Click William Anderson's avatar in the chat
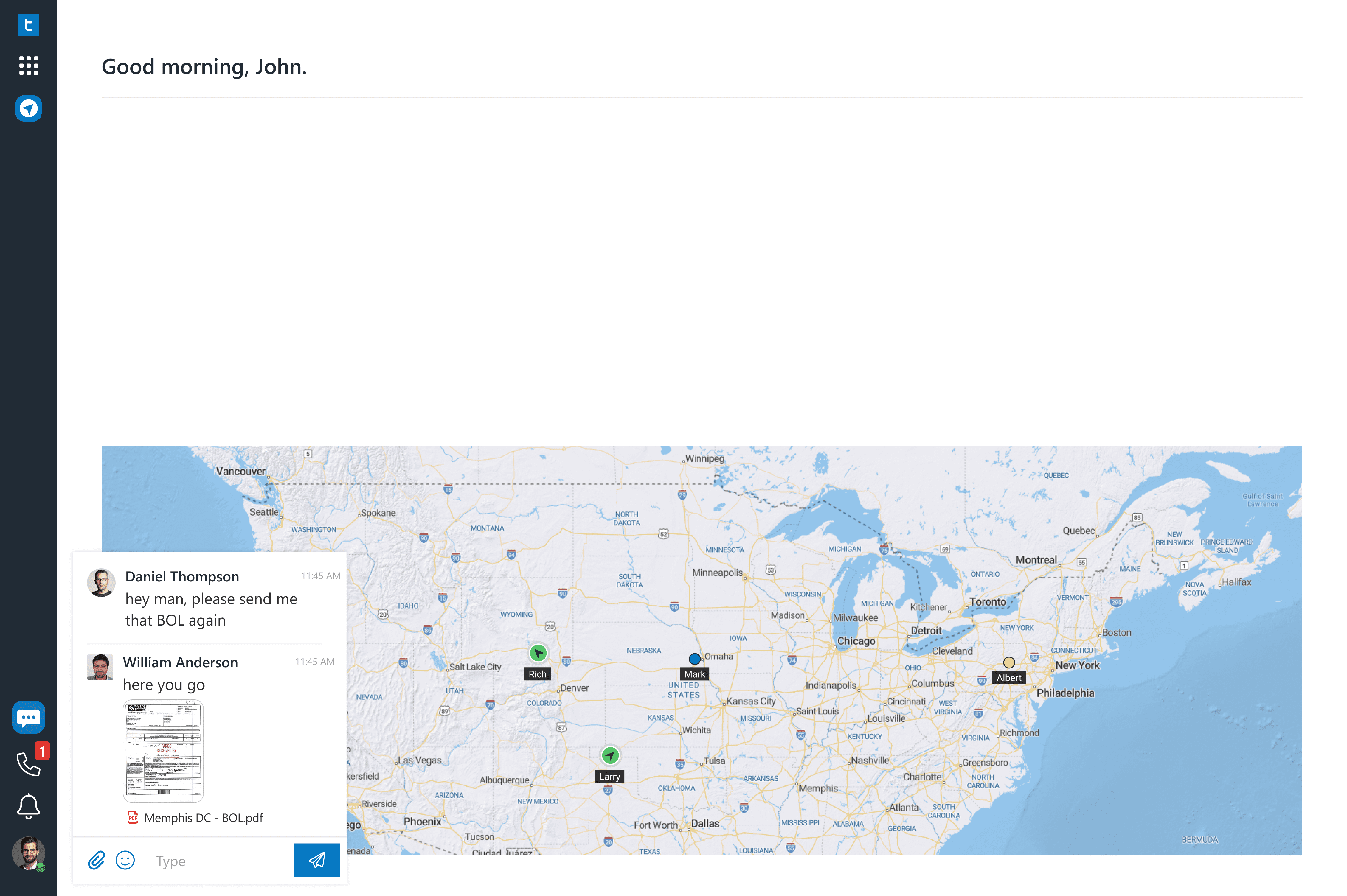 pos(100,667)
